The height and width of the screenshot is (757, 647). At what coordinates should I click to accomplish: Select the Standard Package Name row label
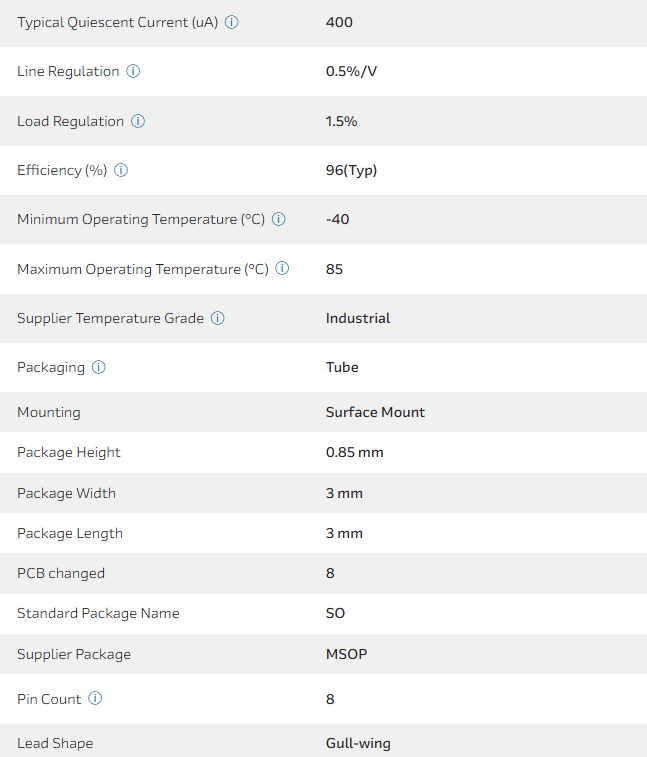98,613
